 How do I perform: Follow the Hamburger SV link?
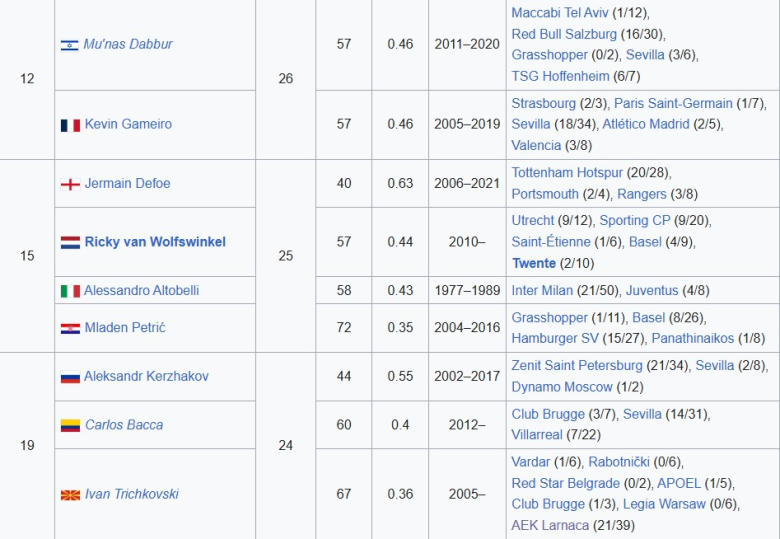point(555,338)
